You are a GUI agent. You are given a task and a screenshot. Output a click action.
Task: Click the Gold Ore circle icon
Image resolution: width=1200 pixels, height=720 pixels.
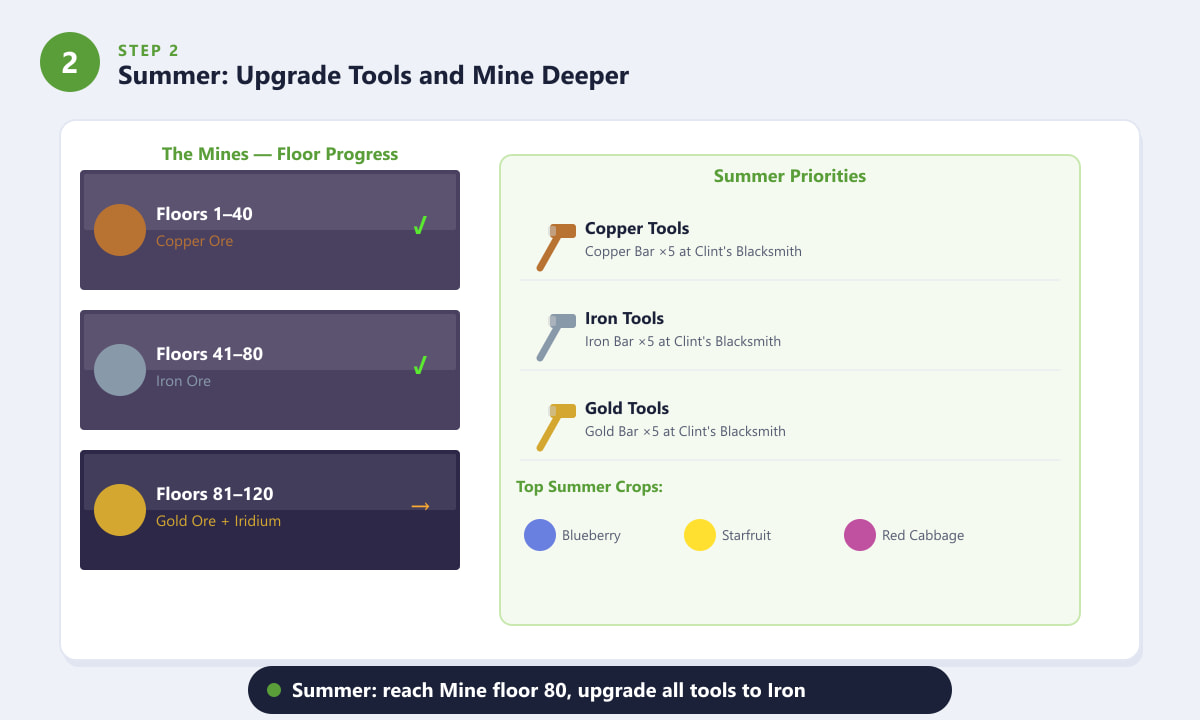[x=120, y=510]
